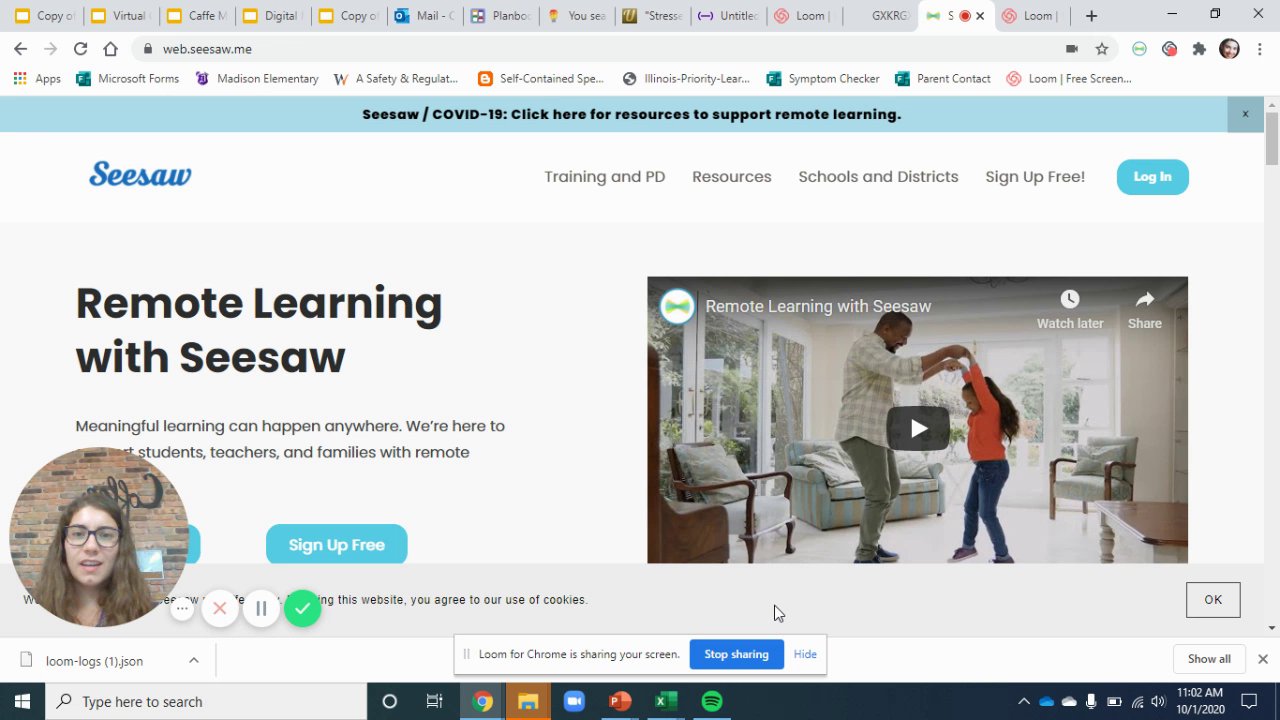
Task: Close the downloads bar
Action: [1262, 659]
